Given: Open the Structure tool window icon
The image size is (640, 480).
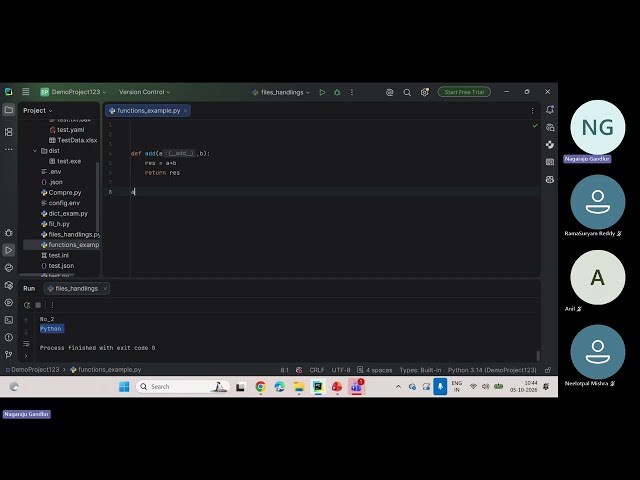Looking at the screenshot, I should point(9,132).
